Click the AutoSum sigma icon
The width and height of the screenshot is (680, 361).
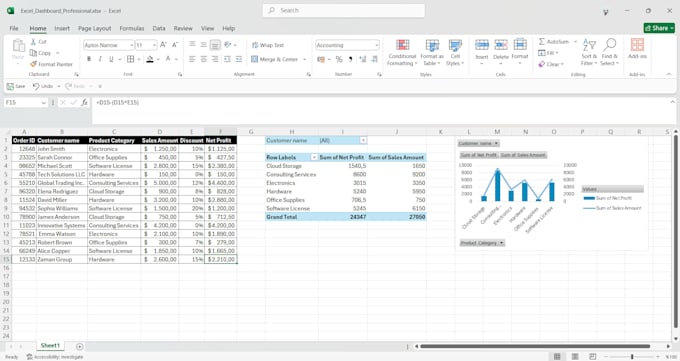(x=542, y=42)
